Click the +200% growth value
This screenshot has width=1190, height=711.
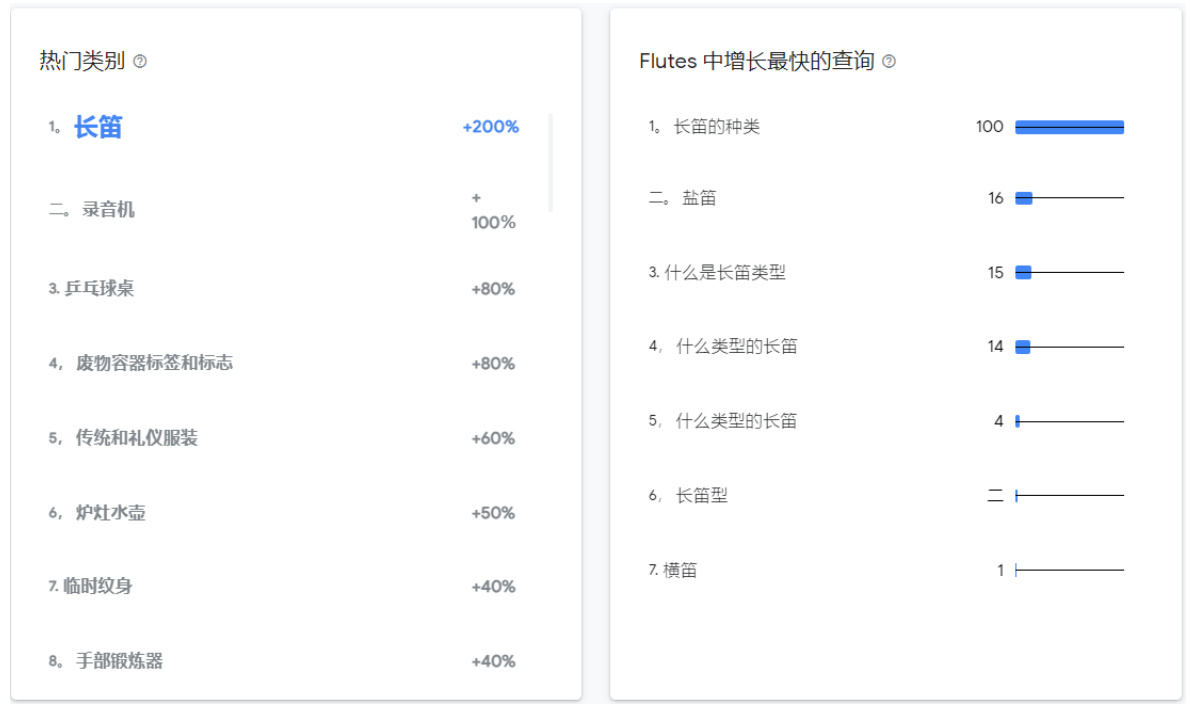(490, 127)
